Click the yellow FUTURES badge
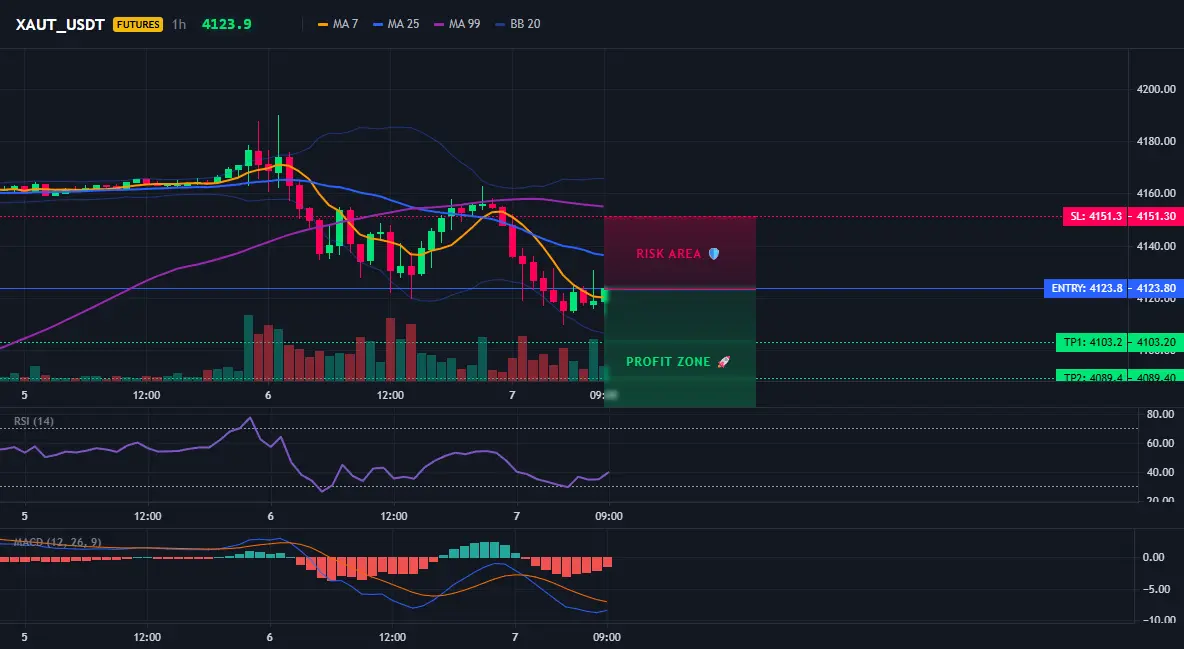 [x=137, y=24]
